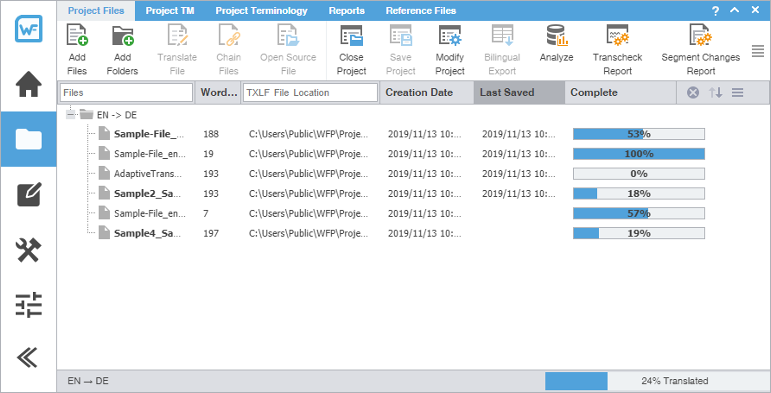Click the Wordfast WF logo in sidebar
Image resolution: width=771 pixels, height=393 pixels.
29,29
